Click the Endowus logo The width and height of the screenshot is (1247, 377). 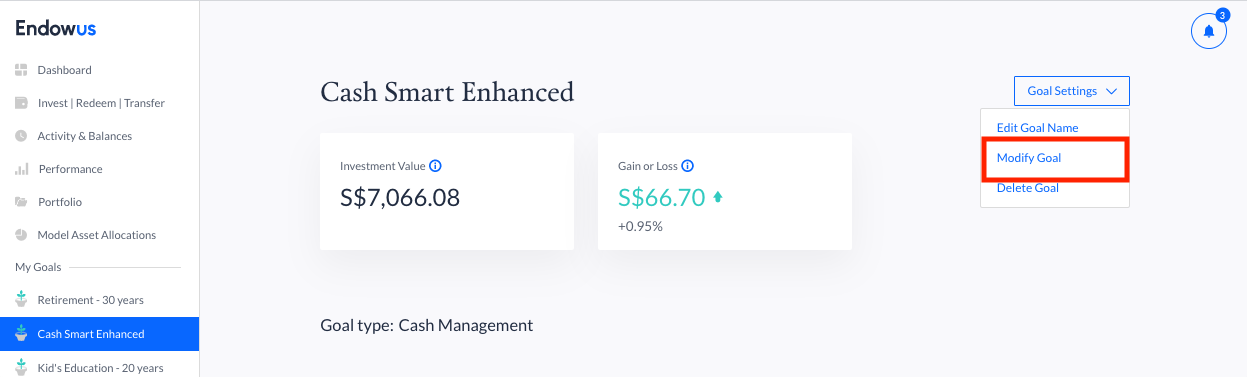(56, 29)
